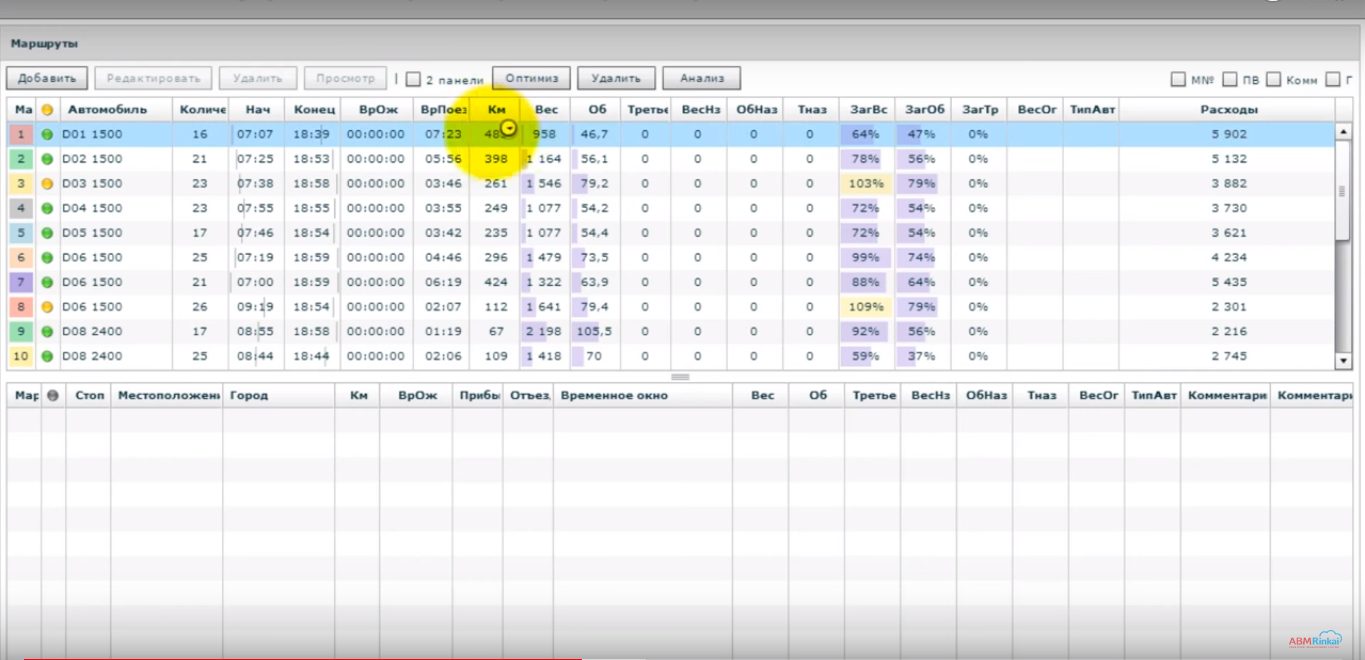Viewport: 1365px width, 660px height.
Task: Sort by the "Автомобиль" column header
Action: 107,109
